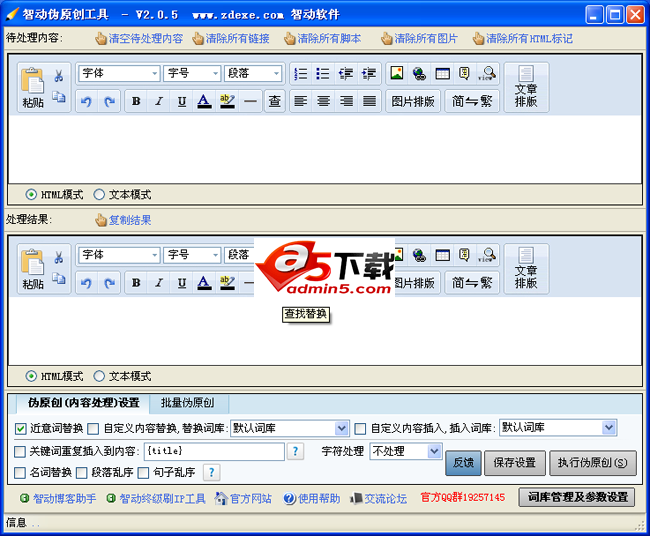This screenshot has width=650, height=536.
Task: Select HTML模式 for the top editor
Action: click(31, 194)
